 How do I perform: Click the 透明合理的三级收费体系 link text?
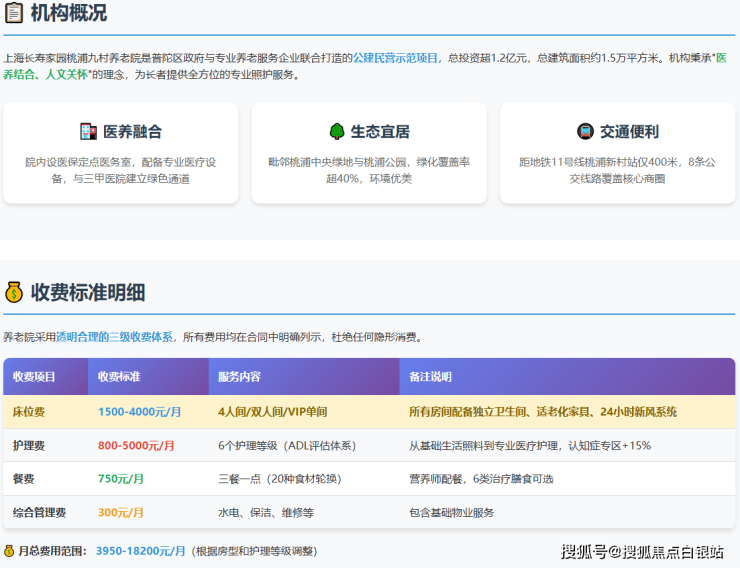(114, 337)
